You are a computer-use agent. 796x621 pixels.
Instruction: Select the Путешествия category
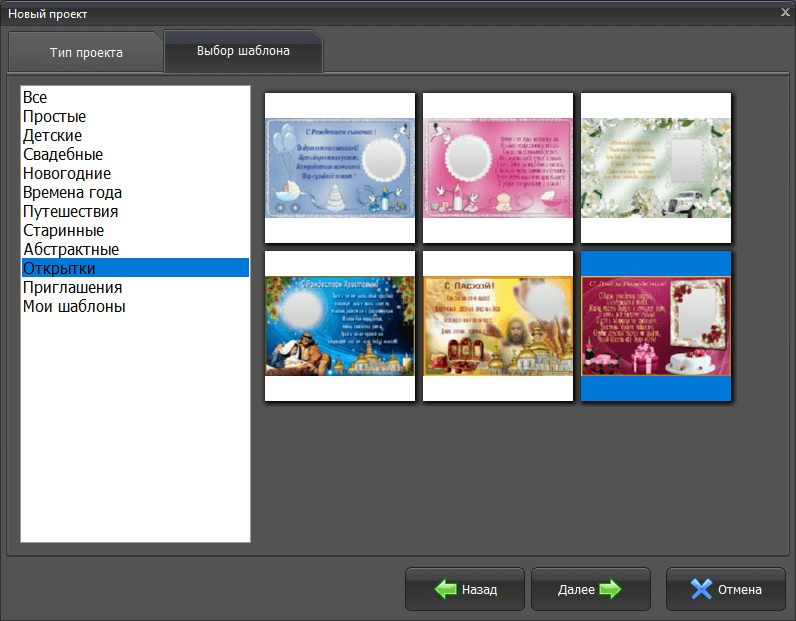[x=135, y=211]
